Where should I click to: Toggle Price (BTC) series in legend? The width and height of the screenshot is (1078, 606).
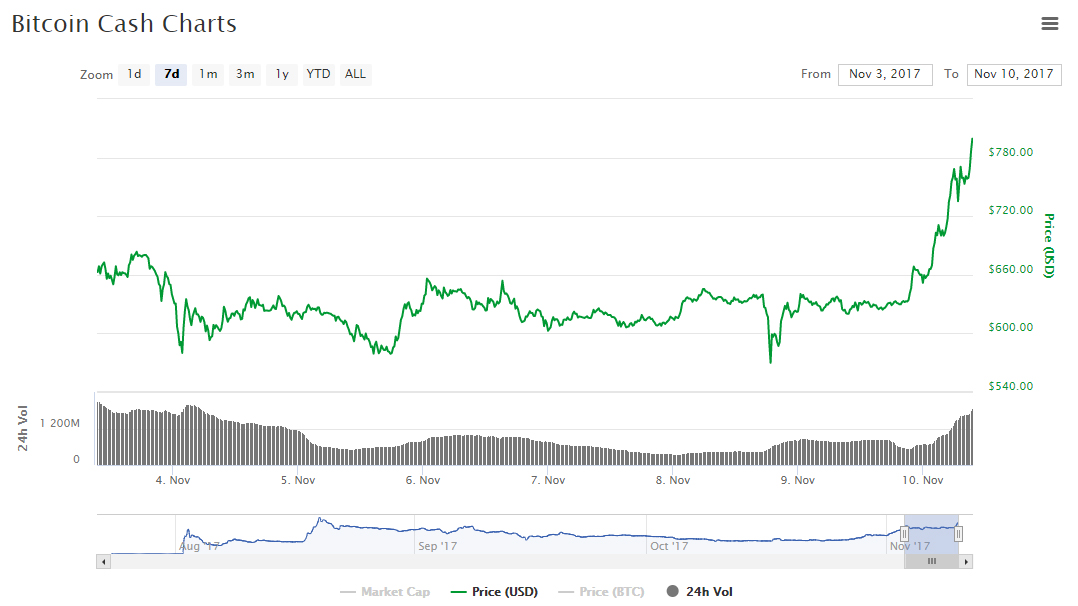pyautogui.click(x=602, y=592)
